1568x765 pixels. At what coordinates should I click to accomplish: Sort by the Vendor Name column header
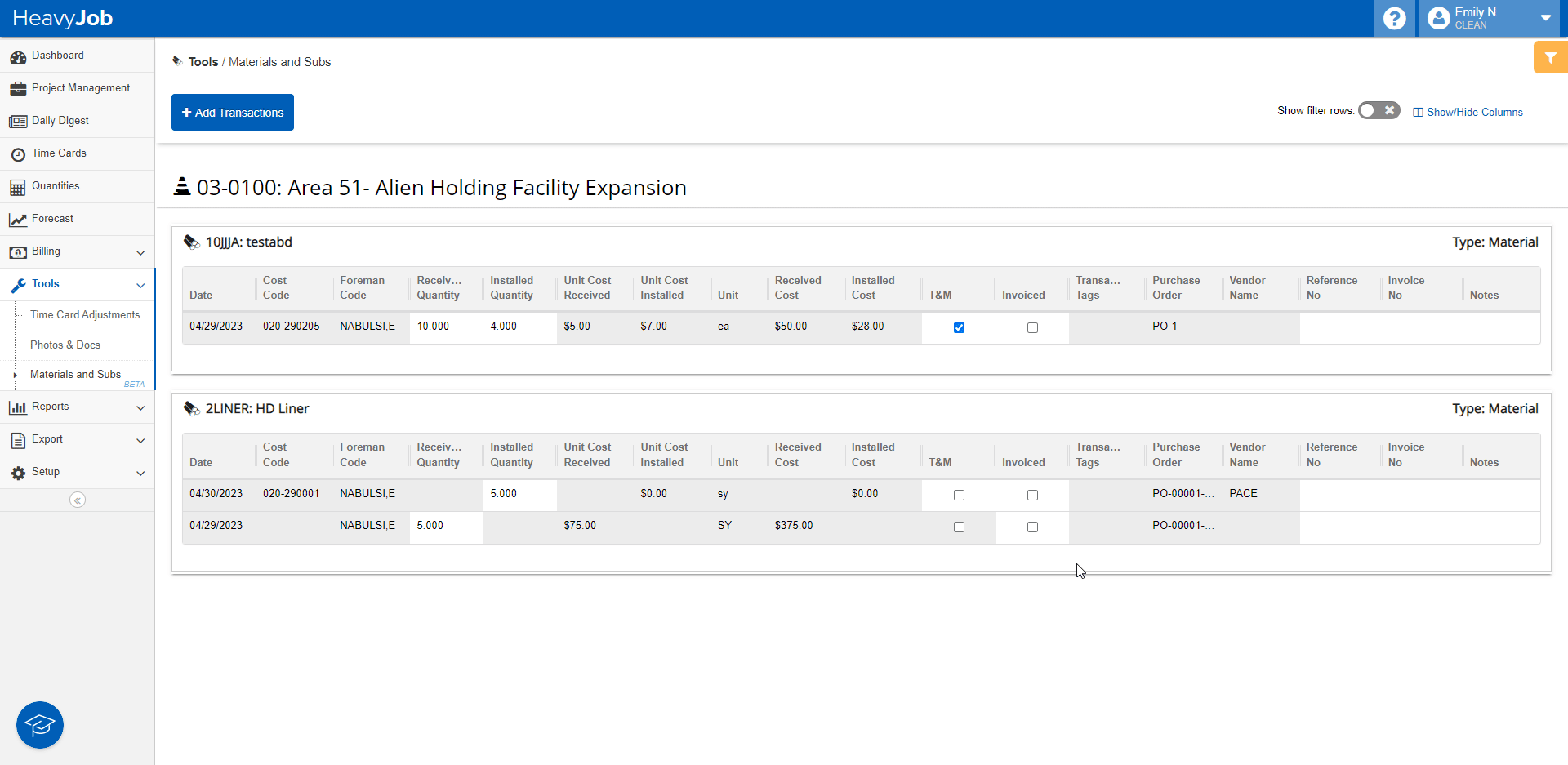[x=1247, y=288]
